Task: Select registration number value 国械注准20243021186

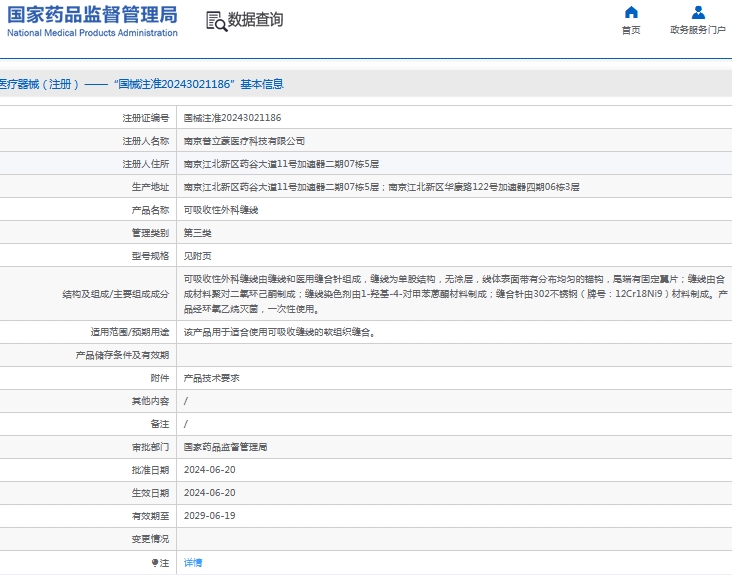Action: [x=232, y=118]
